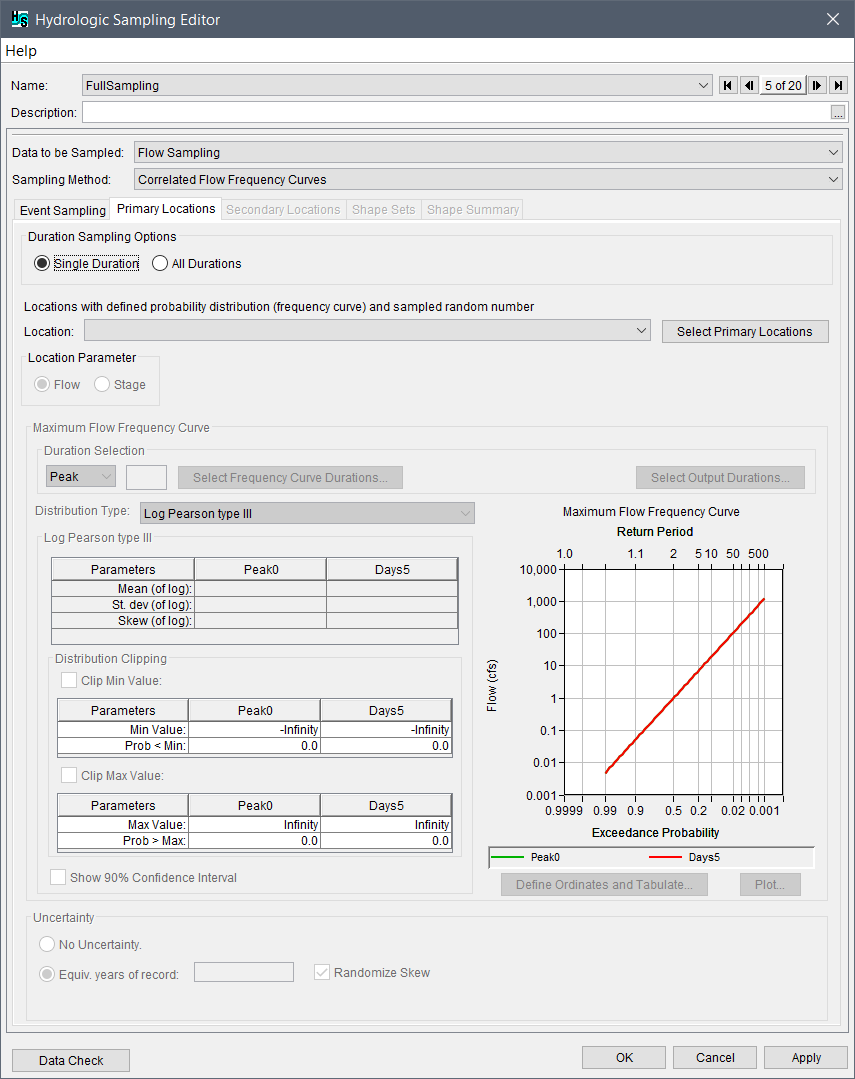The width and height of the screenshot is (855, 1079).
Task: Click the Peak0 Min Value cell
Action: [x=255, y=729]
